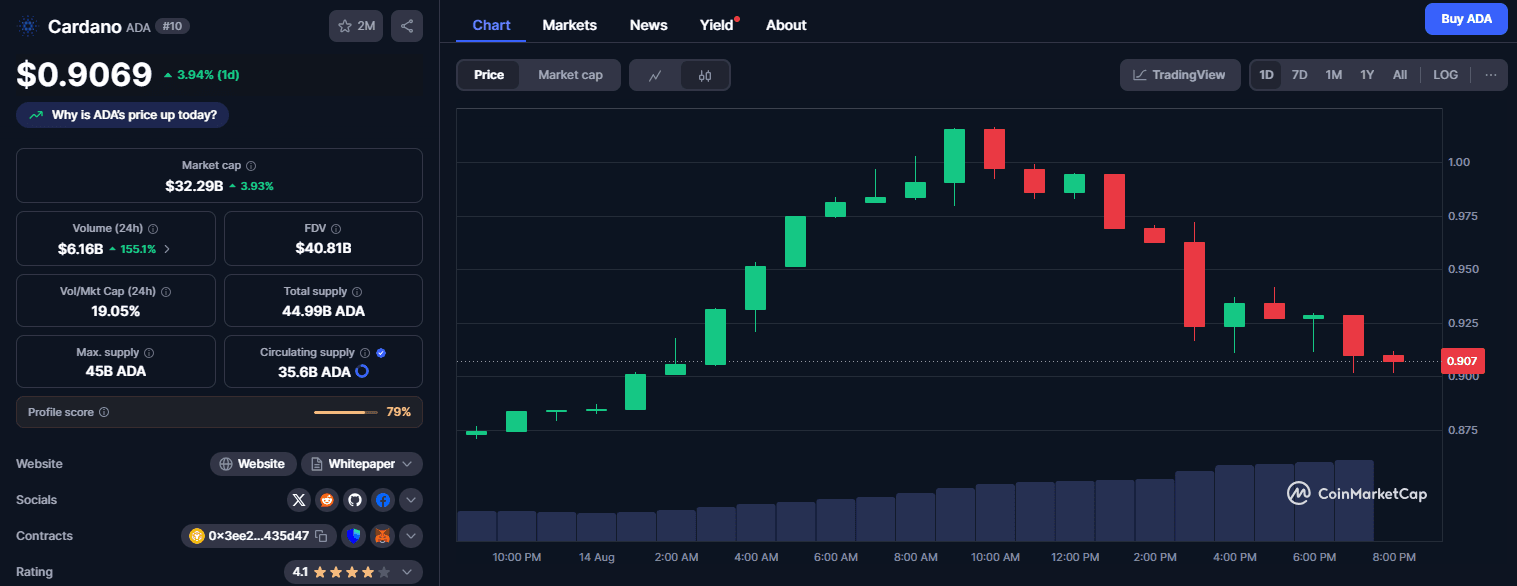This screenshot has height=586, width=1517.
Task: Click the 14 Aug axis label
Action: (596, 557)
